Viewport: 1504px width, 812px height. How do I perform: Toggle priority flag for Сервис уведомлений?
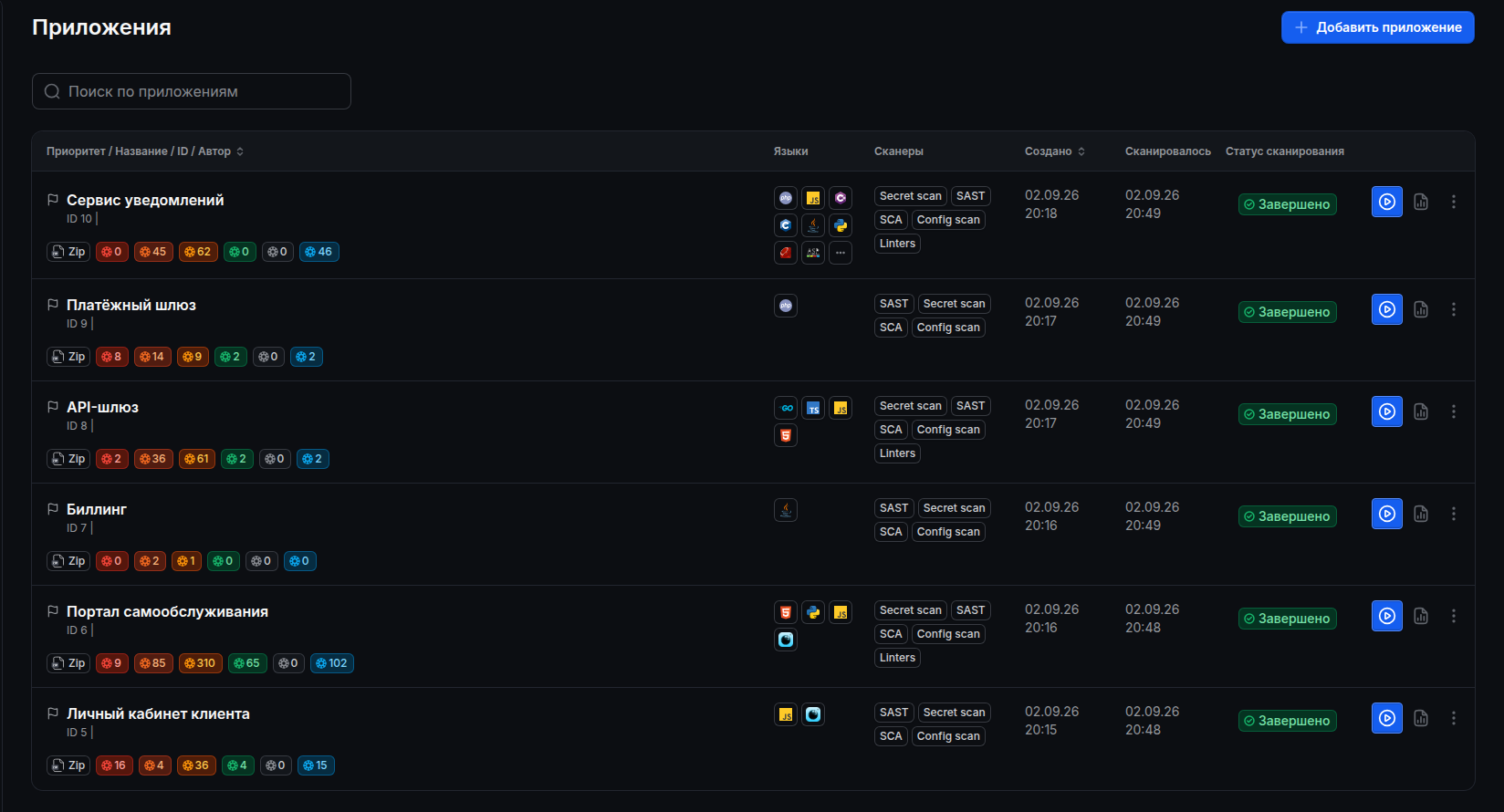(53, 200)
